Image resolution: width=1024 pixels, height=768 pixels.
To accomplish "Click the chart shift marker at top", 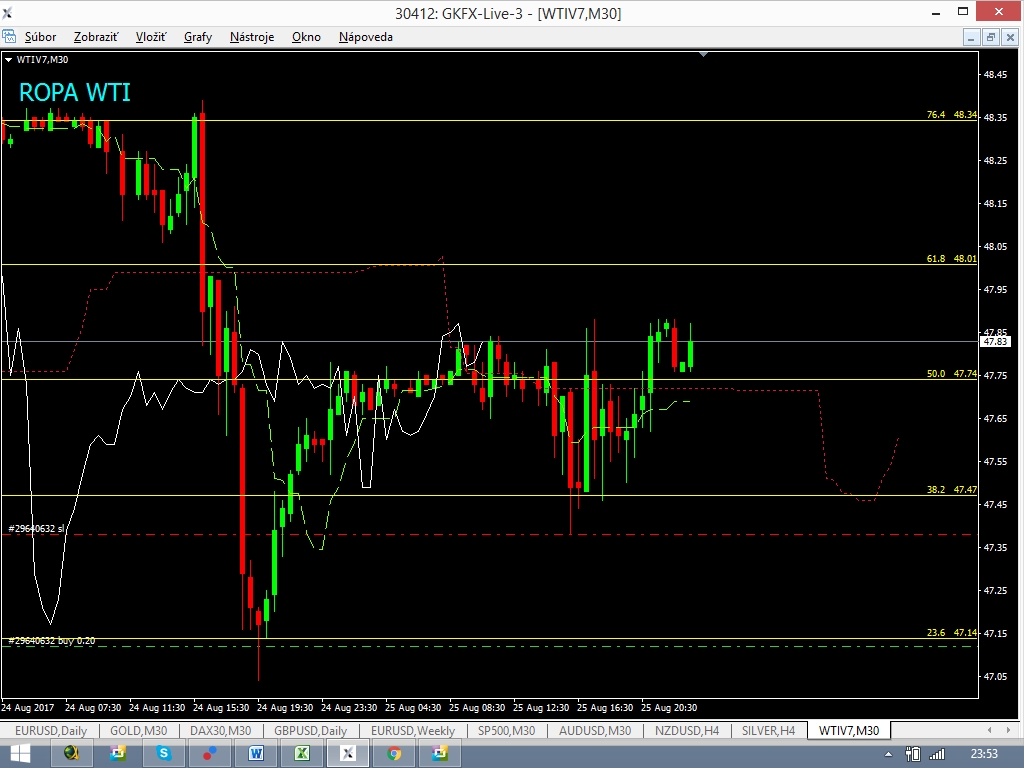I will 704,54.
